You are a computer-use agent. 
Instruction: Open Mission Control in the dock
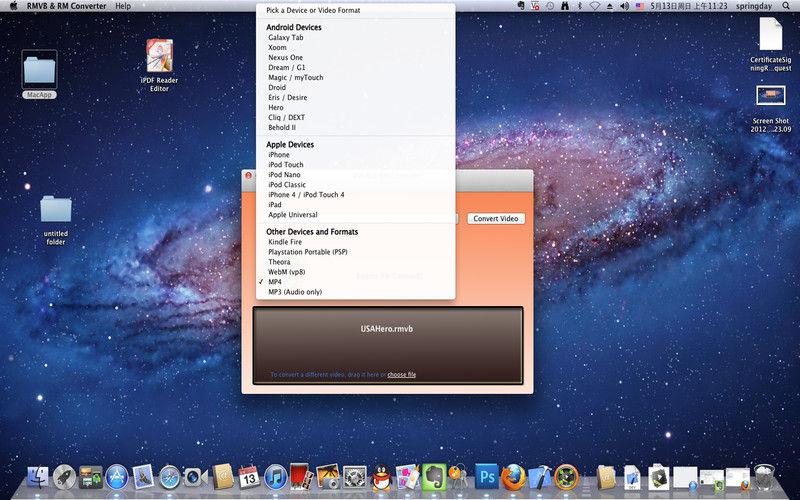coord(91,478)
